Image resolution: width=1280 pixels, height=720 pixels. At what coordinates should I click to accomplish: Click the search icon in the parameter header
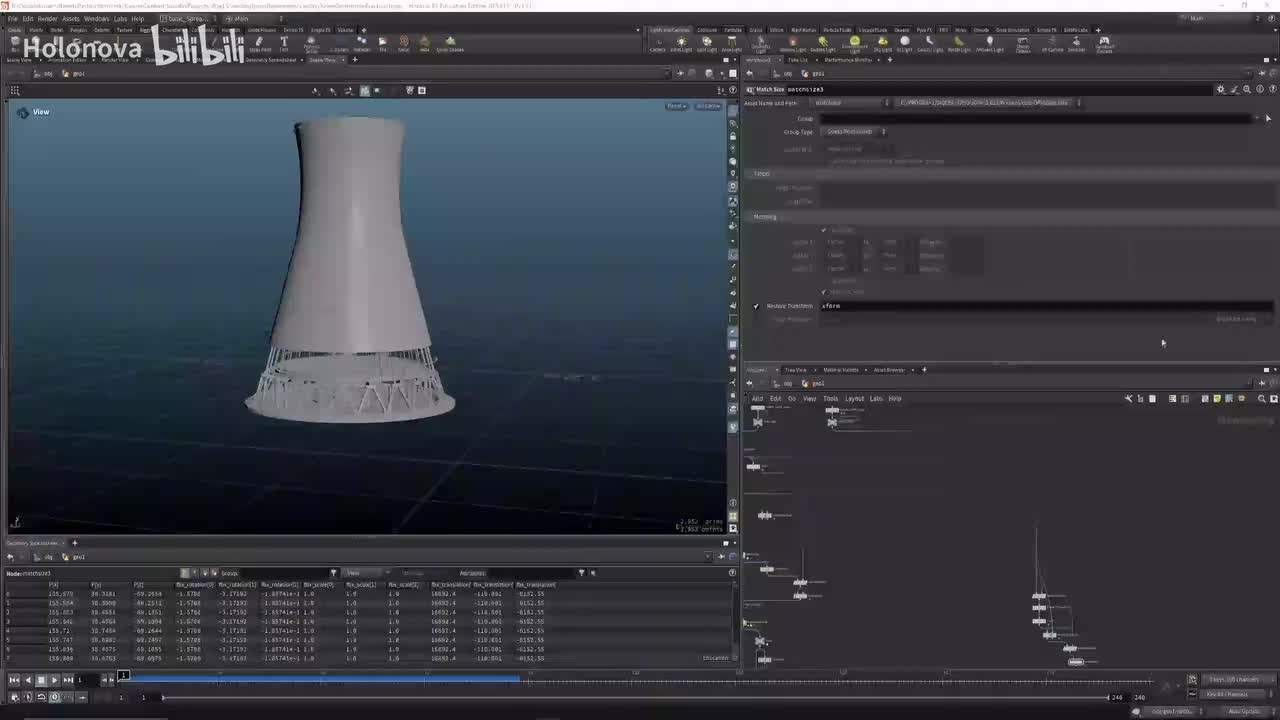[x=1246, y=89]
